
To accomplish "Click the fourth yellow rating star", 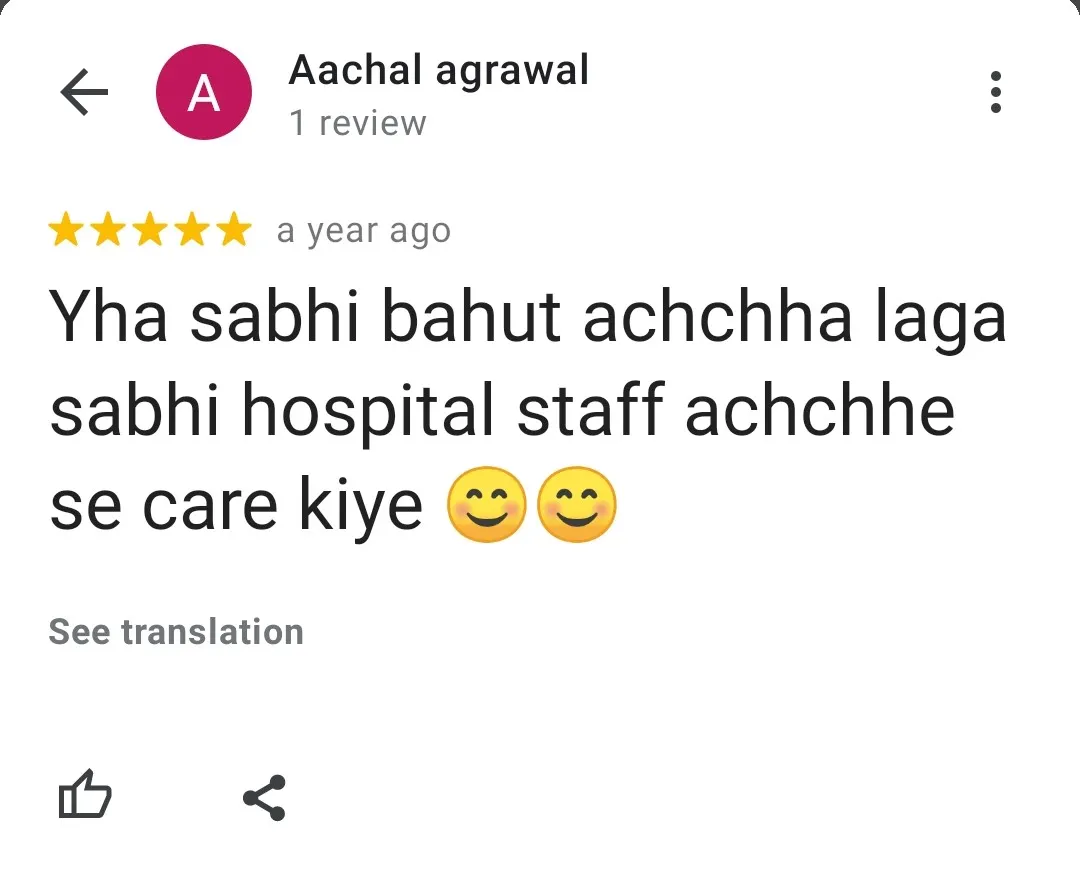I will (x=192, y=229).
